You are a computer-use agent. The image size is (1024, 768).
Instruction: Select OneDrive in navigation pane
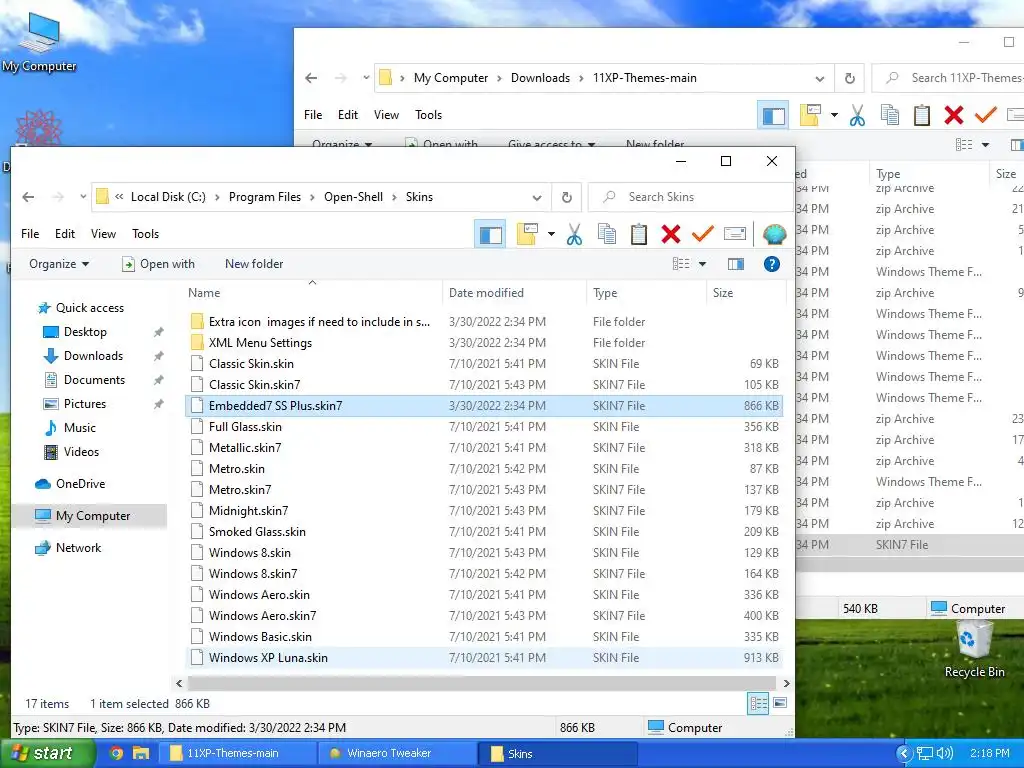(80, 484)
